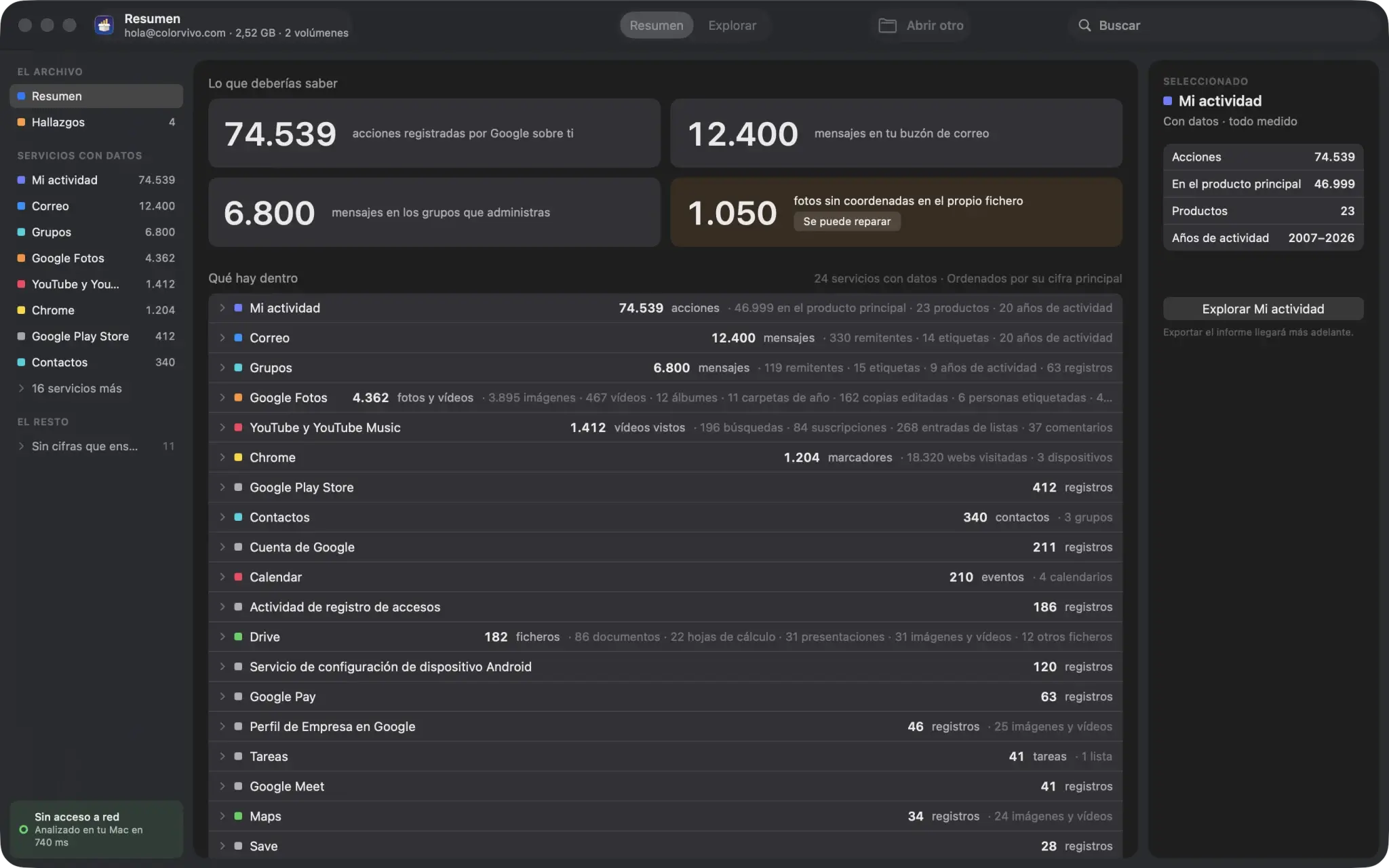Viewport: 1389px width, 868px height.
Task: Click the 12.400 mensajes en tu buzón card
Action: 896,133
